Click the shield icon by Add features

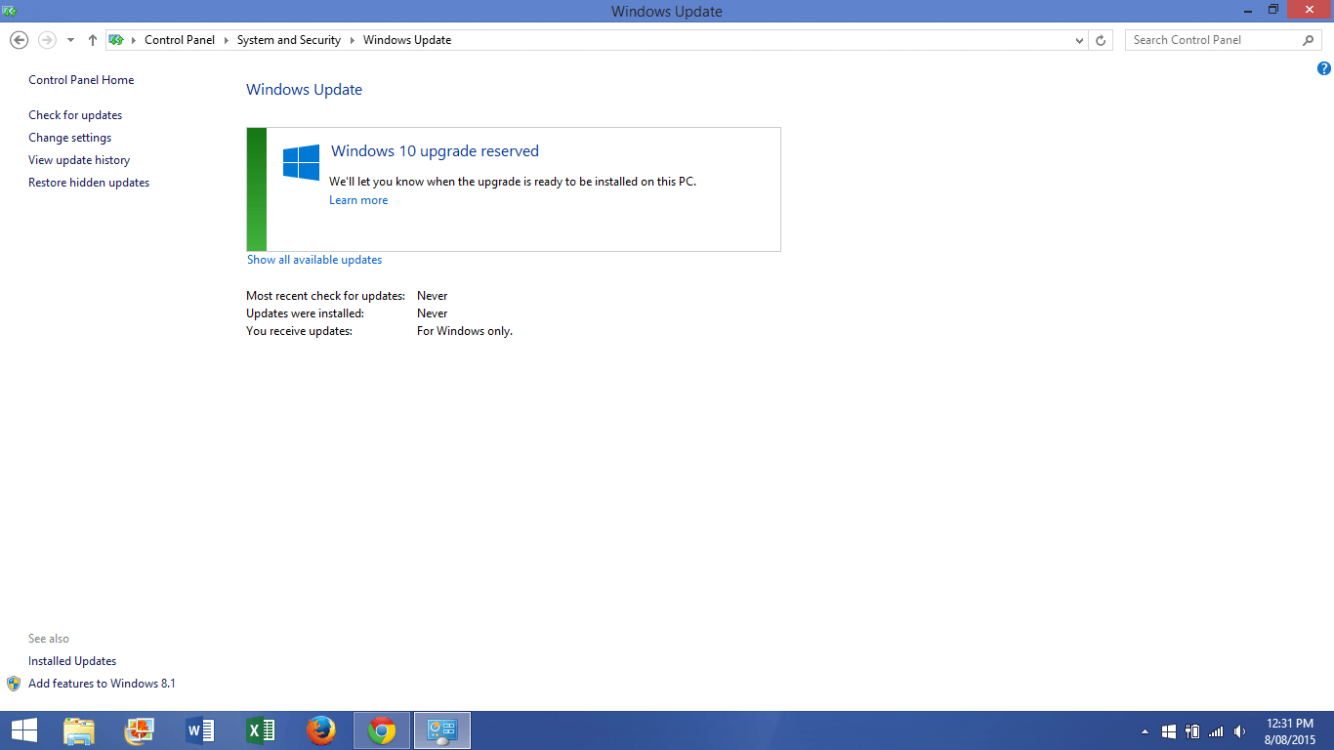(x=14, y=684)
